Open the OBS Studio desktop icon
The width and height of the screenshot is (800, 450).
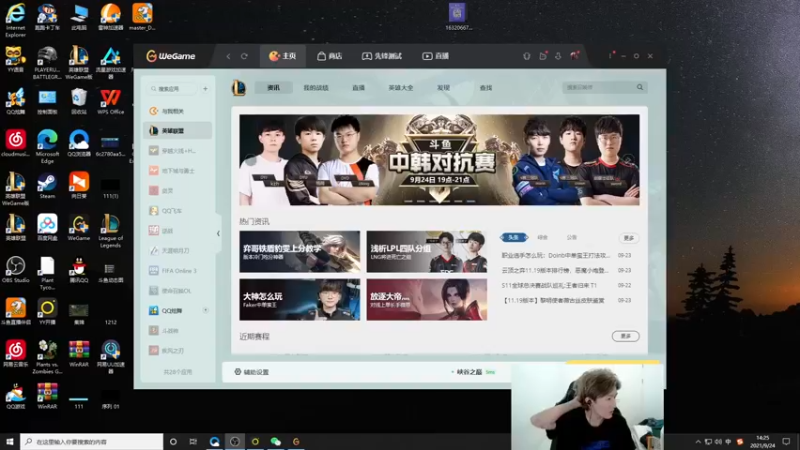[15, 270]
